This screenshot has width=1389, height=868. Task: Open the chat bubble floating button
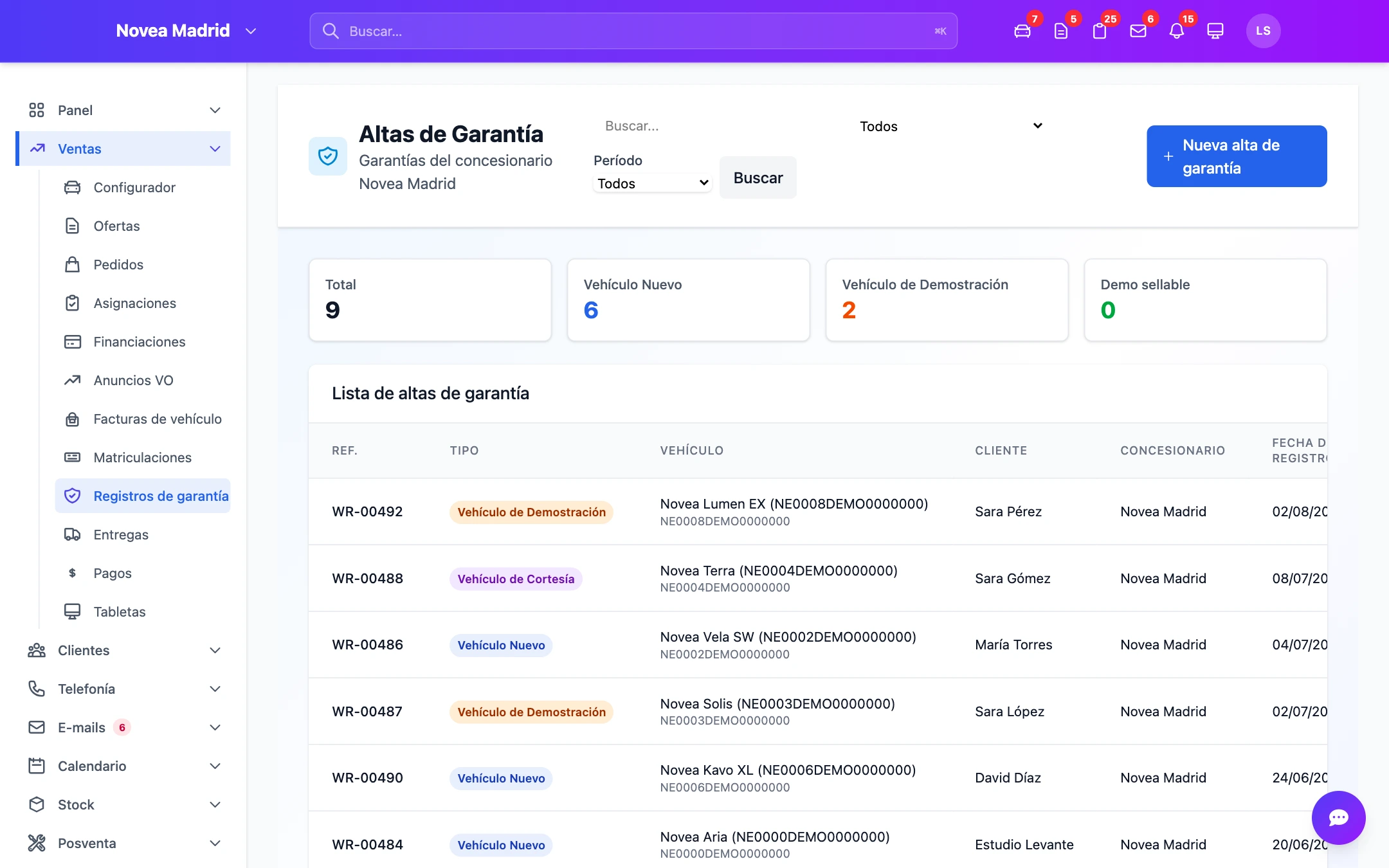(x=1338, y=817)
